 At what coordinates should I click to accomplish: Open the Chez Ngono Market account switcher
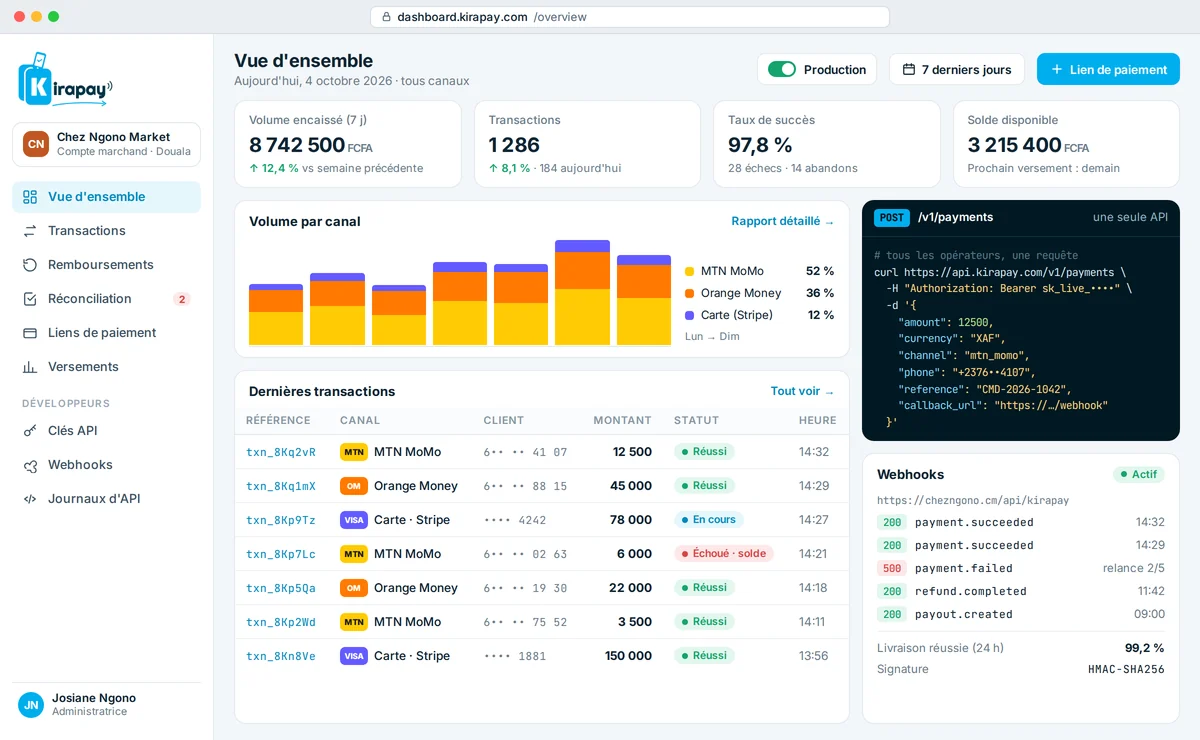pyautogui.click(x=106, y=144)
